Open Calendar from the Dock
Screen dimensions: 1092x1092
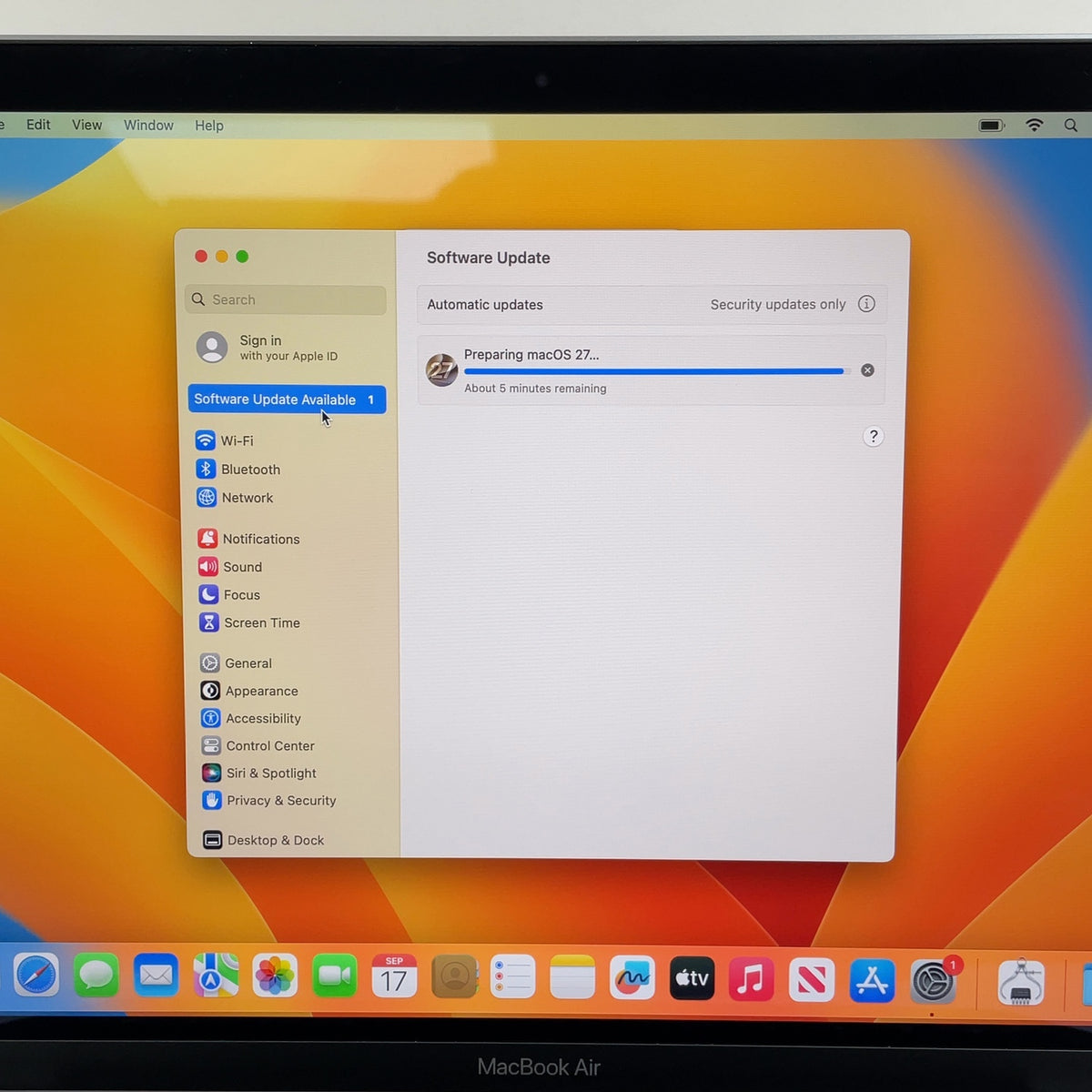tap(394, 977)
